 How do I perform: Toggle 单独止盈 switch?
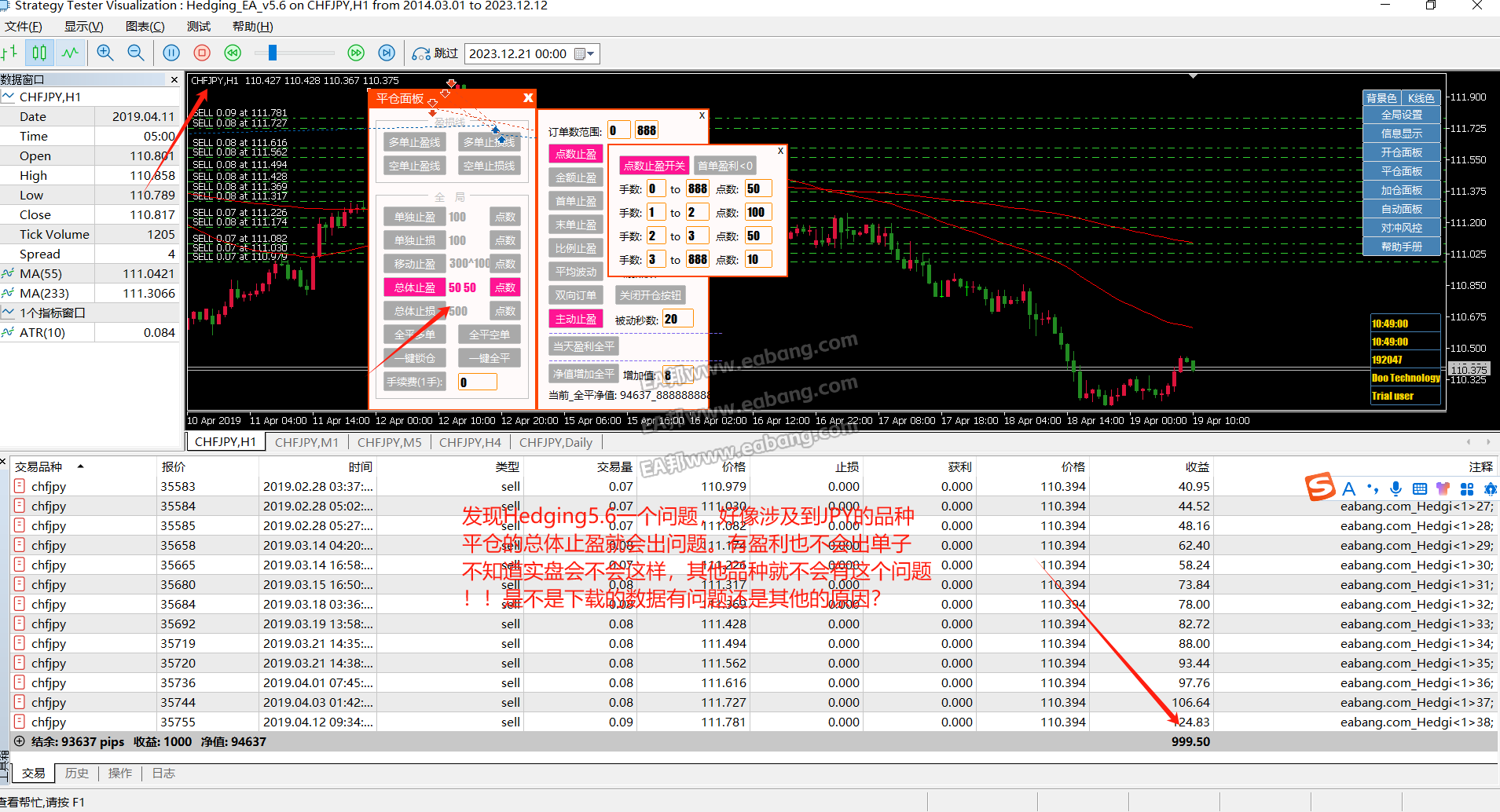point(414,217)
